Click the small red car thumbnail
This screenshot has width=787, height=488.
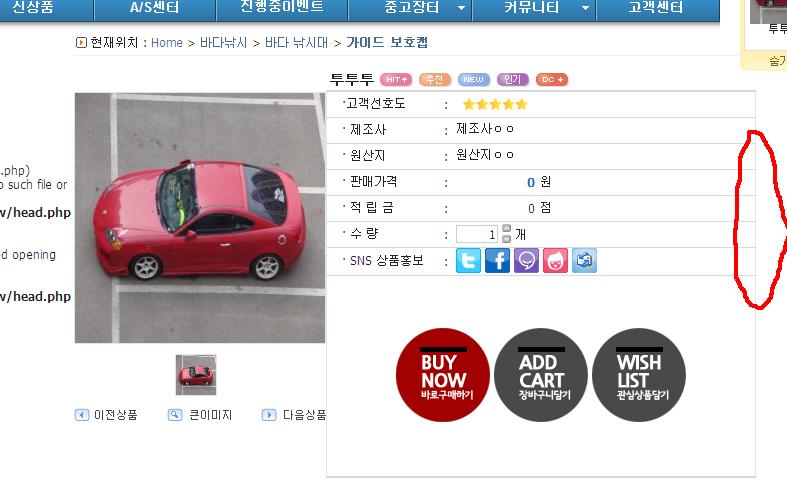pos(196,375)
